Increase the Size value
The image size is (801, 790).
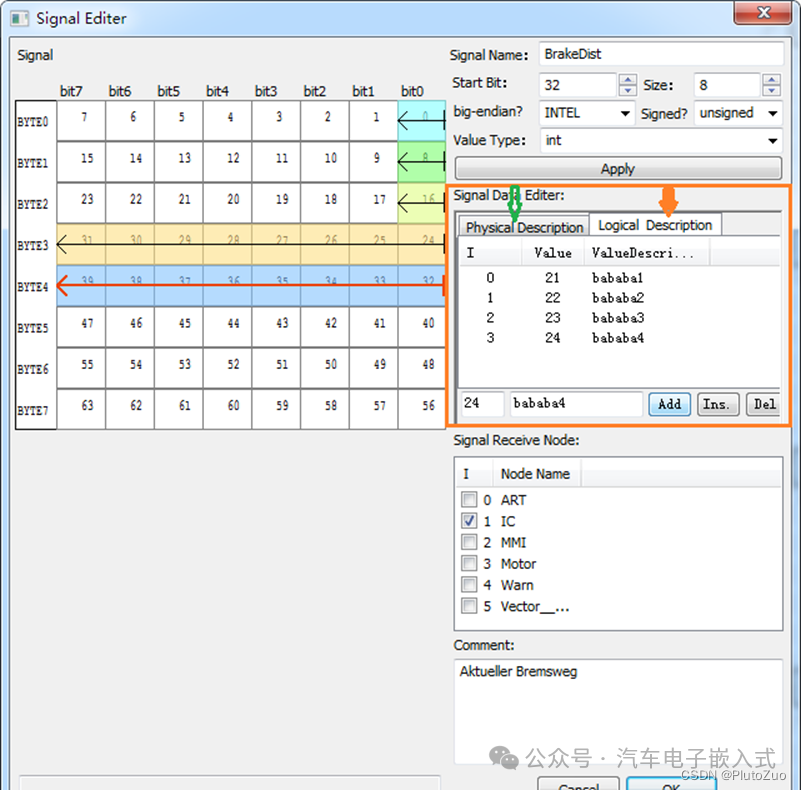point(771,79)
